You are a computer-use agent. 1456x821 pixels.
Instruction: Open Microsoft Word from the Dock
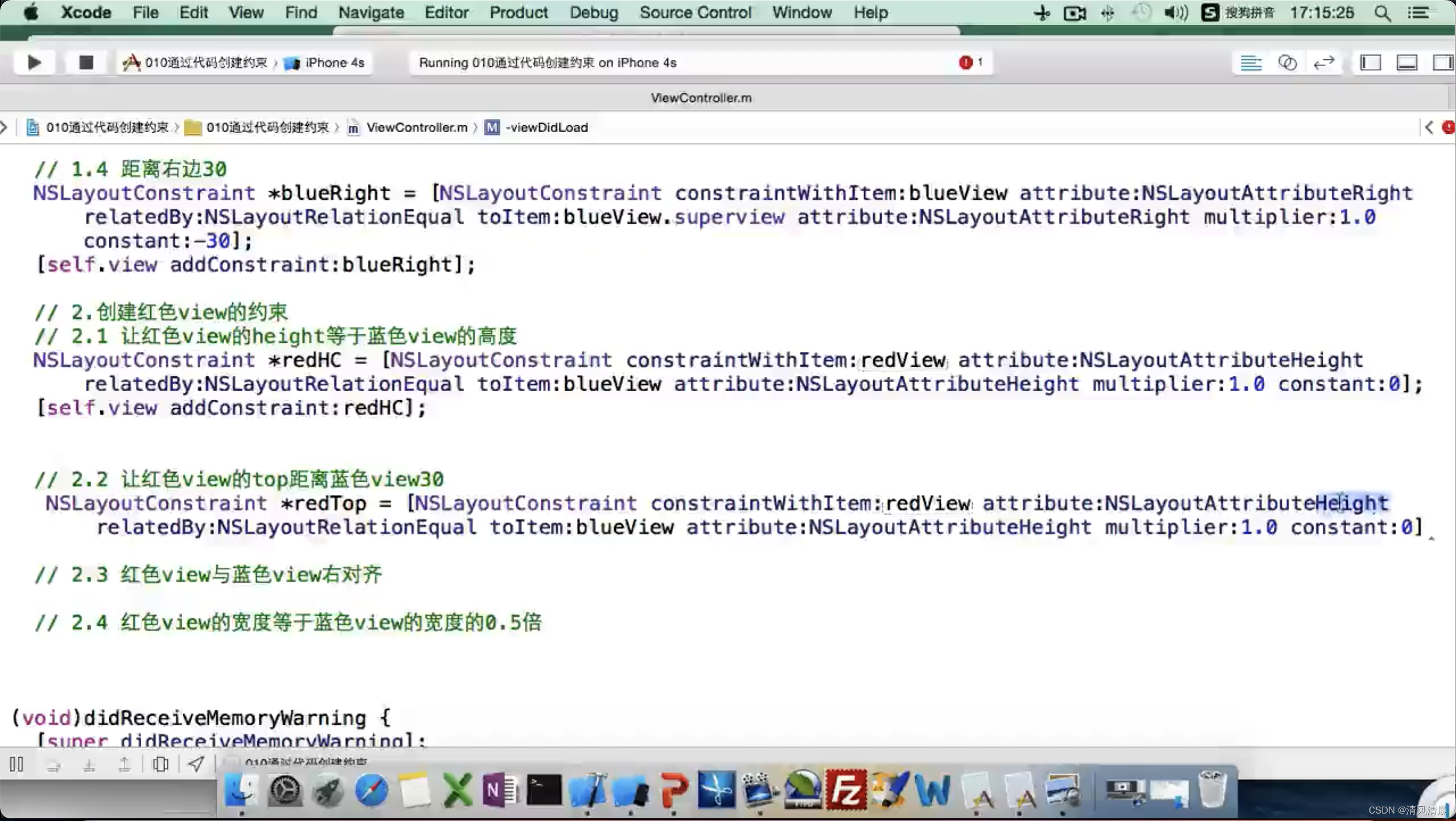point(932,790)
